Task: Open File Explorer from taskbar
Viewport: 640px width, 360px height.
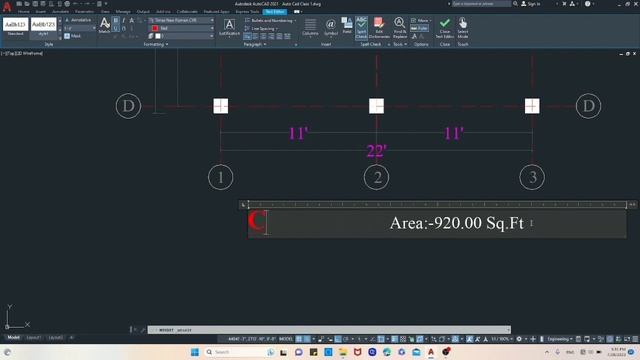Action: tap(343, 352)
